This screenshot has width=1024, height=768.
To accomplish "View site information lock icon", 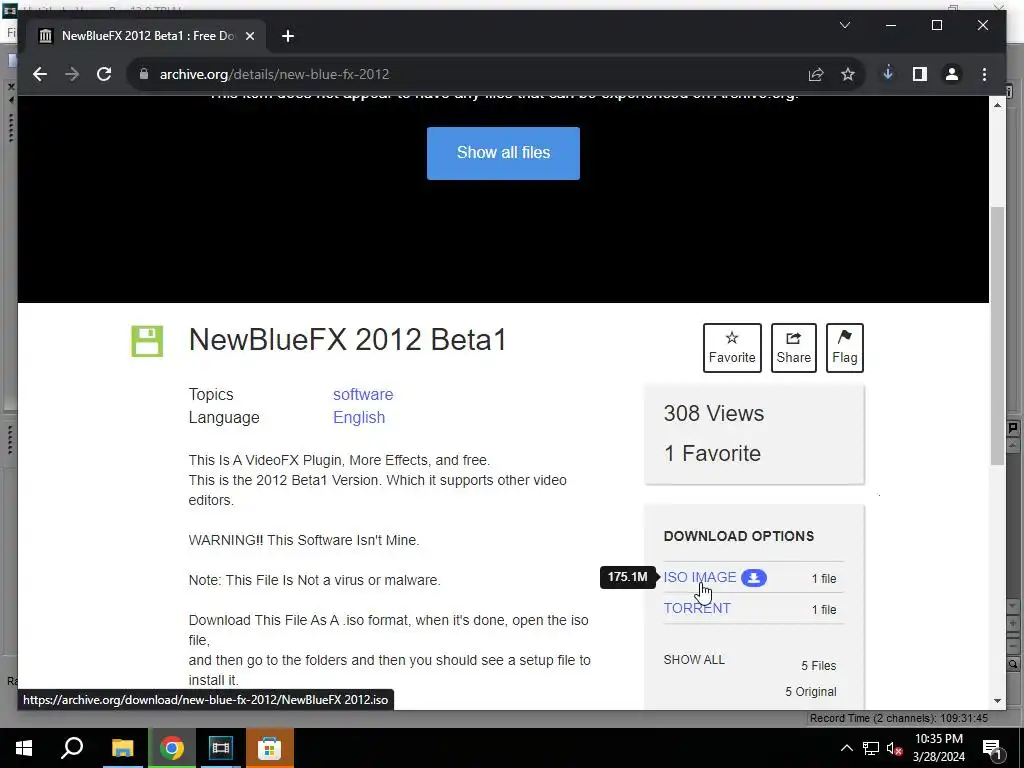I will click(x=144, y=74).
